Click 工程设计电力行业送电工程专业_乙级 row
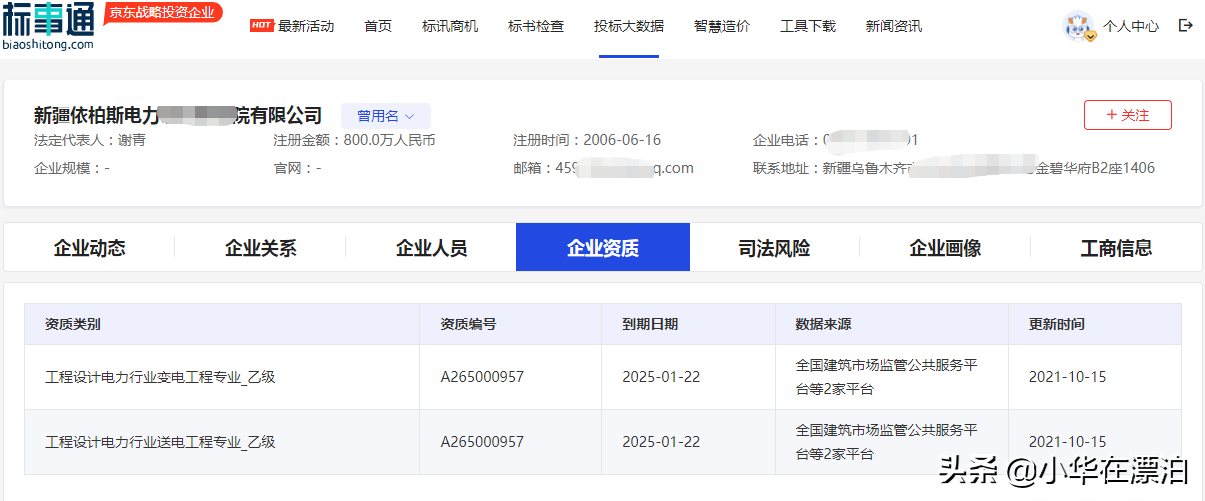This screenshot has height=501, width=1205. (603, 442)
